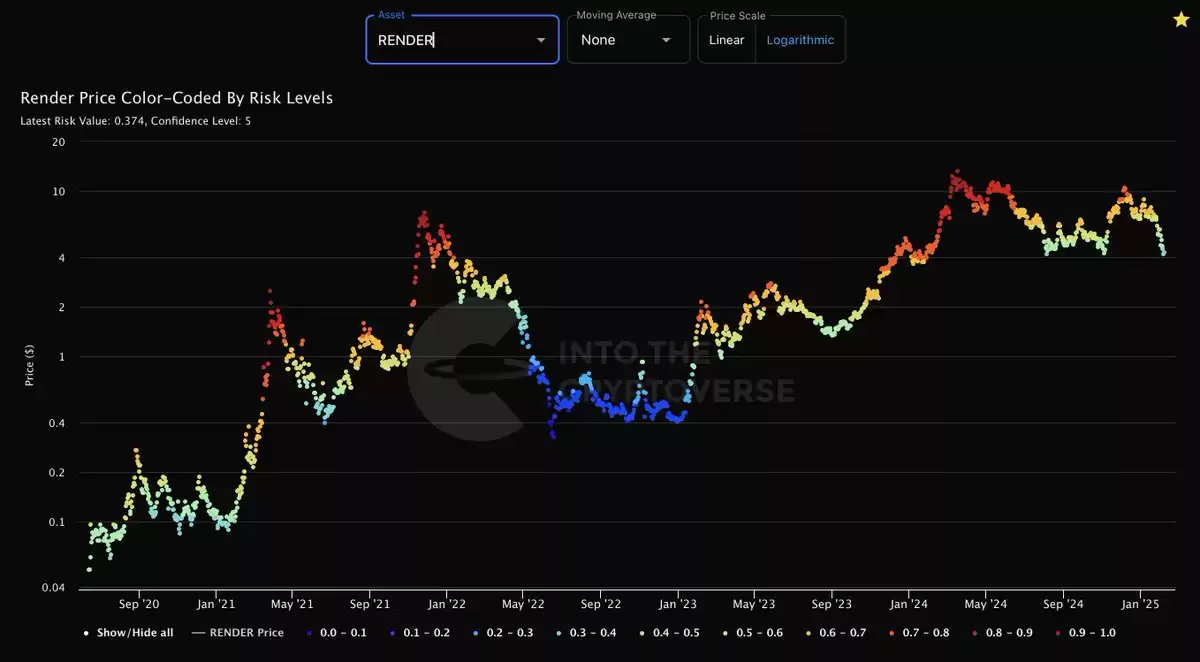Click the May '24 x-axis label
Image resolution: width=1200 pixels, height=662 pixels.
click(986, 604)
